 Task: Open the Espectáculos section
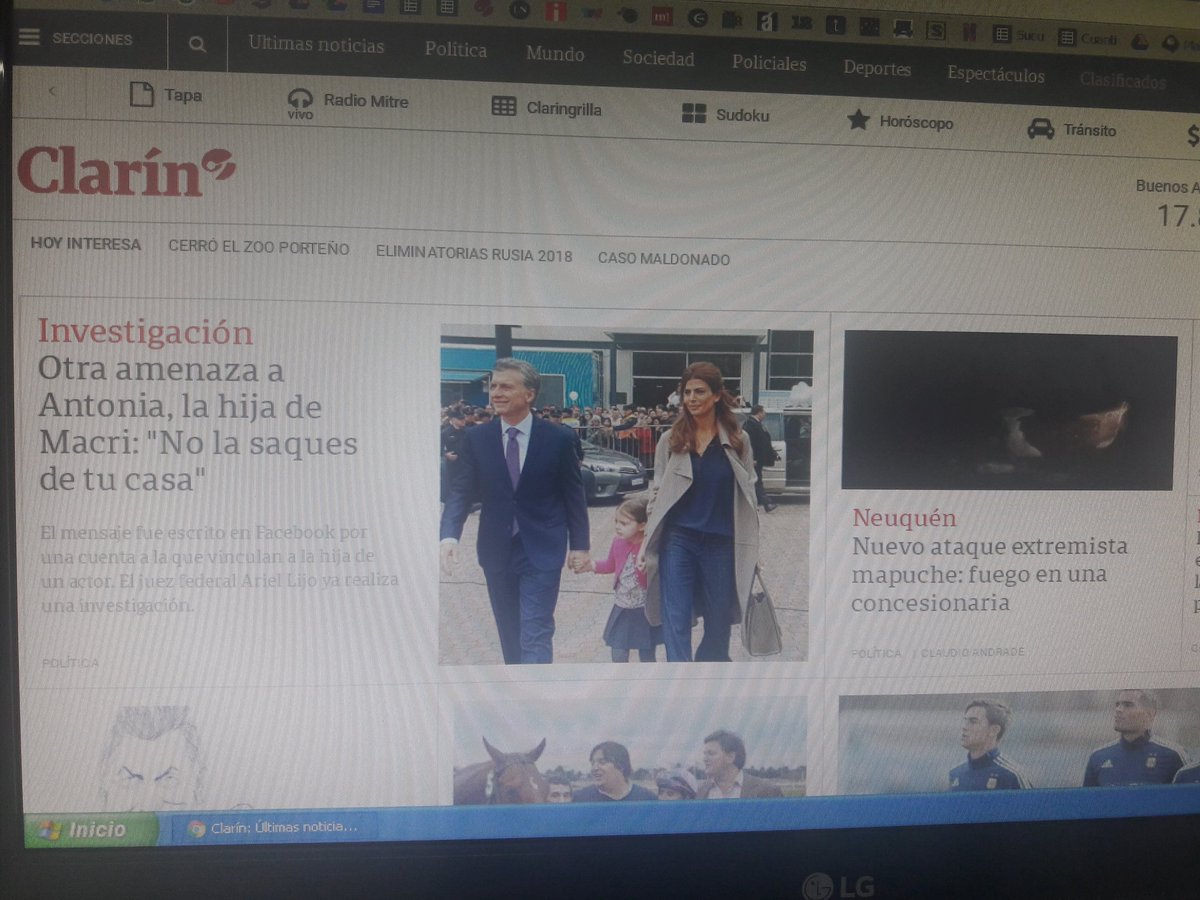996,74
